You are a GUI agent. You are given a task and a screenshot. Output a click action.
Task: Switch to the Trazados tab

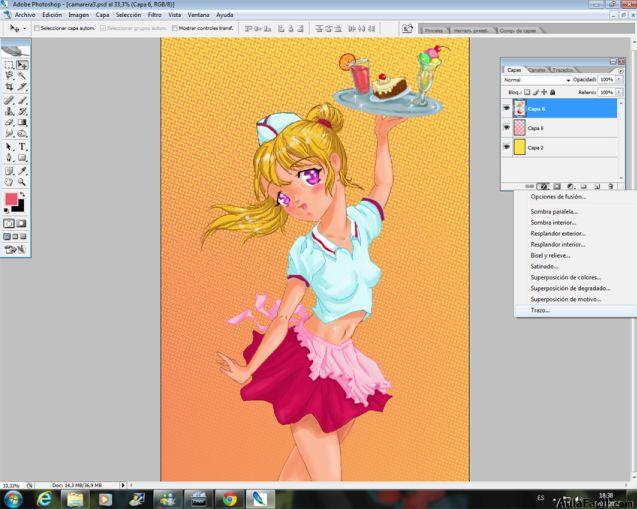(x=563, y=70)
